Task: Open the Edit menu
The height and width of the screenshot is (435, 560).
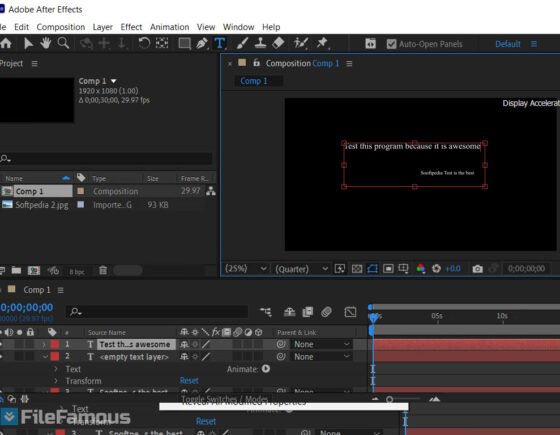Action: [21, 27]
